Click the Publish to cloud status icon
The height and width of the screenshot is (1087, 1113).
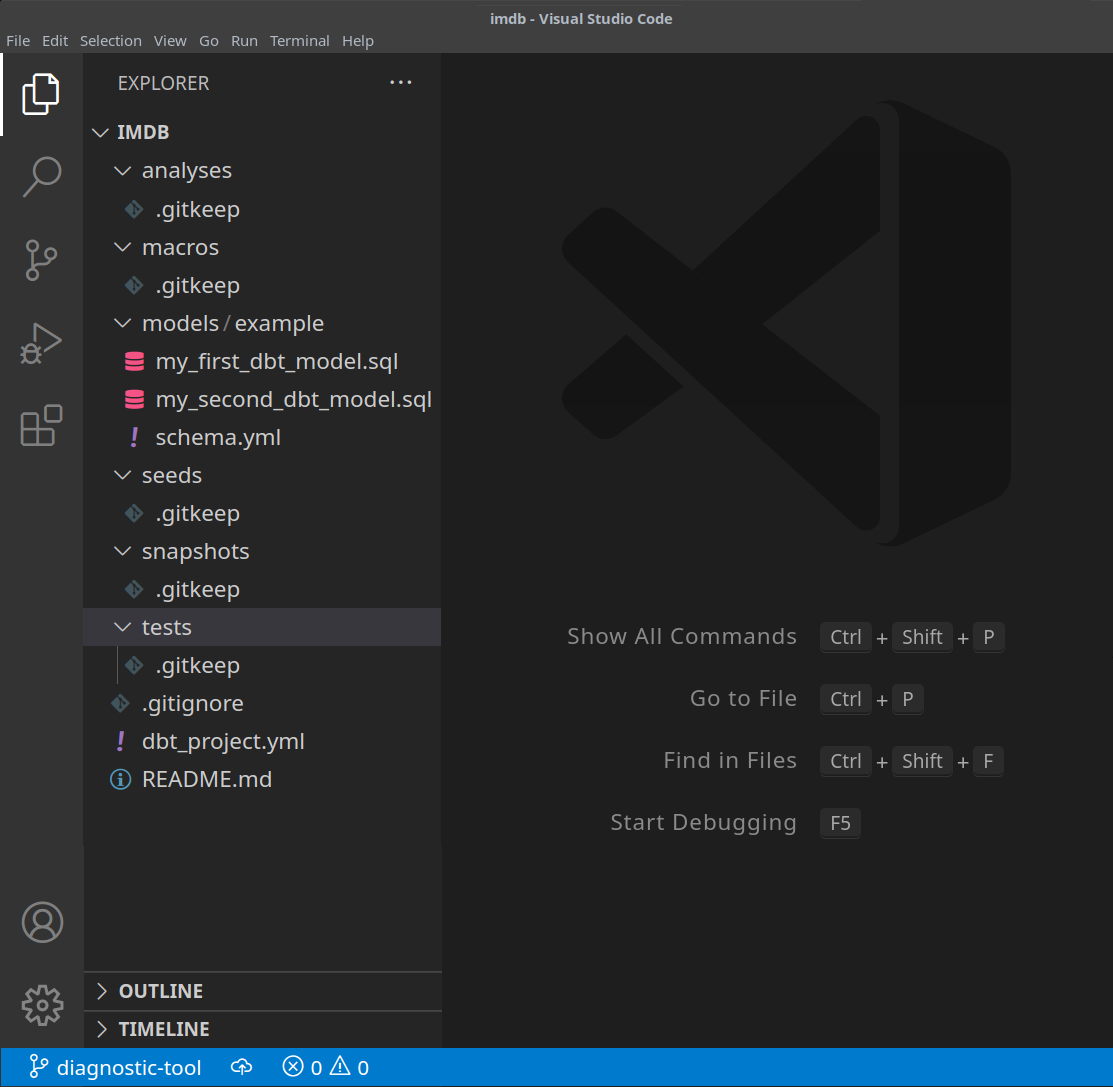pyautogui.click(x=242, y=1068)
